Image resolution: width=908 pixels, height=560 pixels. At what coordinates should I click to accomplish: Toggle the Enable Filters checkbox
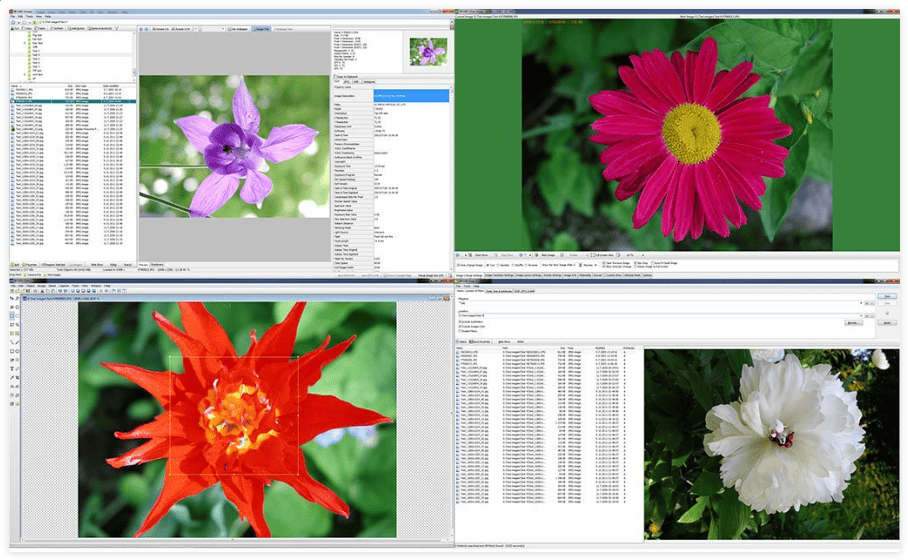pos(460,331)
